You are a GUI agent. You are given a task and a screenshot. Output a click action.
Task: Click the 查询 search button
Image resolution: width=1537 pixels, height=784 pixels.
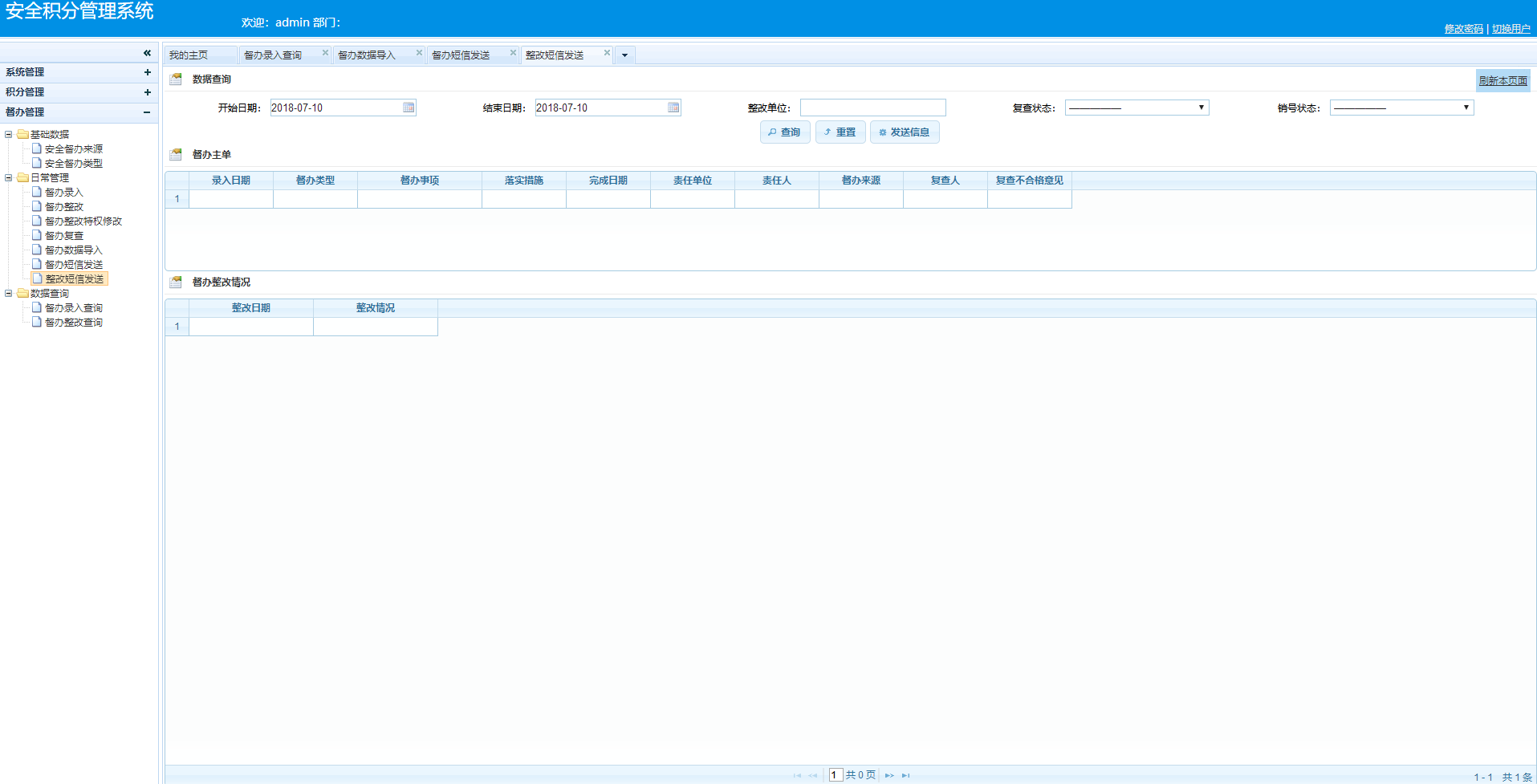tap(784, 132)
